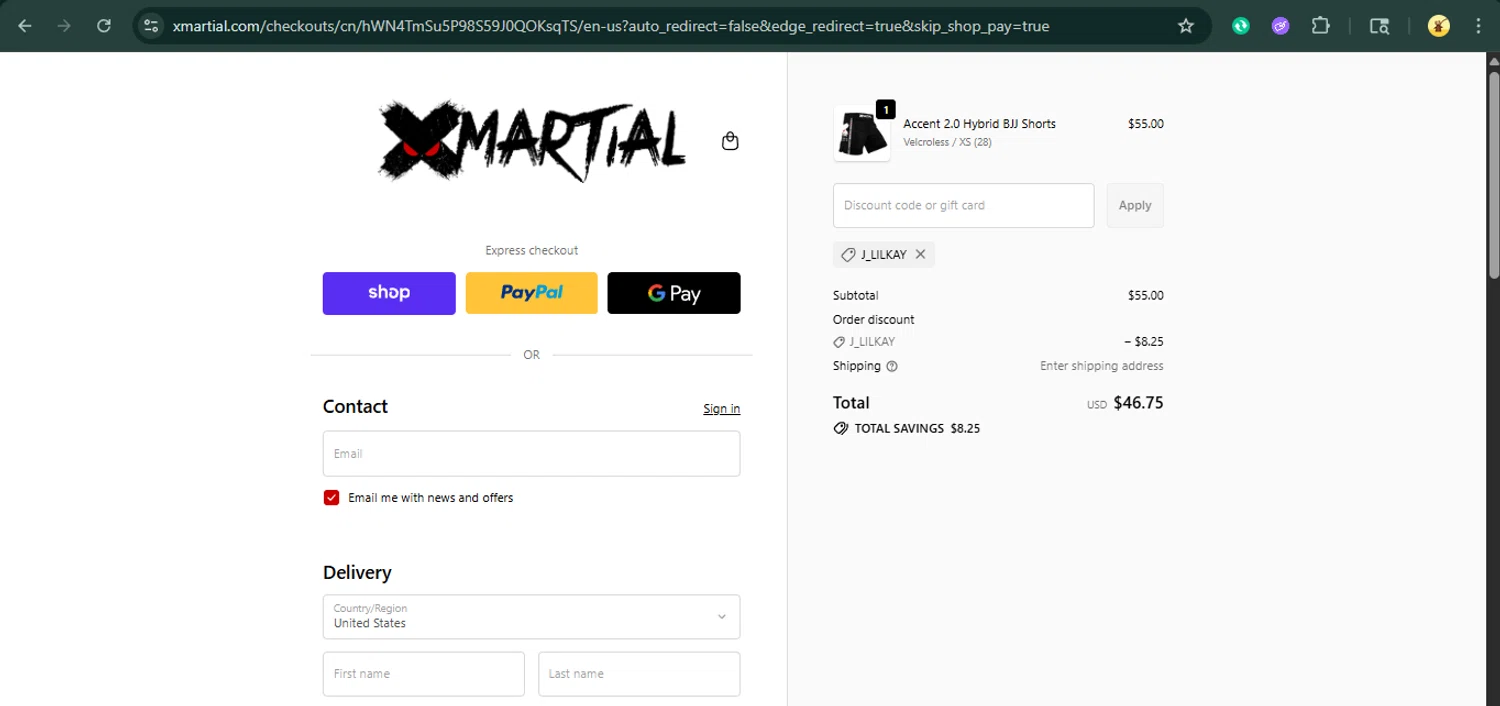Go back to the previous page

pos(25,26)
